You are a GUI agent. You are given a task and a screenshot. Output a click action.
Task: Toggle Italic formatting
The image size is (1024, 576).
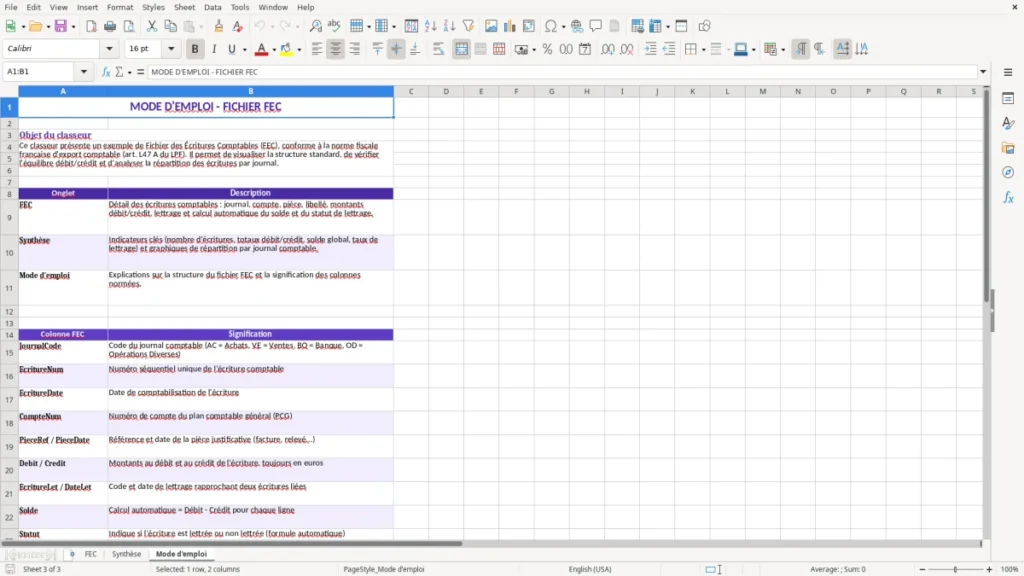pyautogui.click(x=214, y=49)
